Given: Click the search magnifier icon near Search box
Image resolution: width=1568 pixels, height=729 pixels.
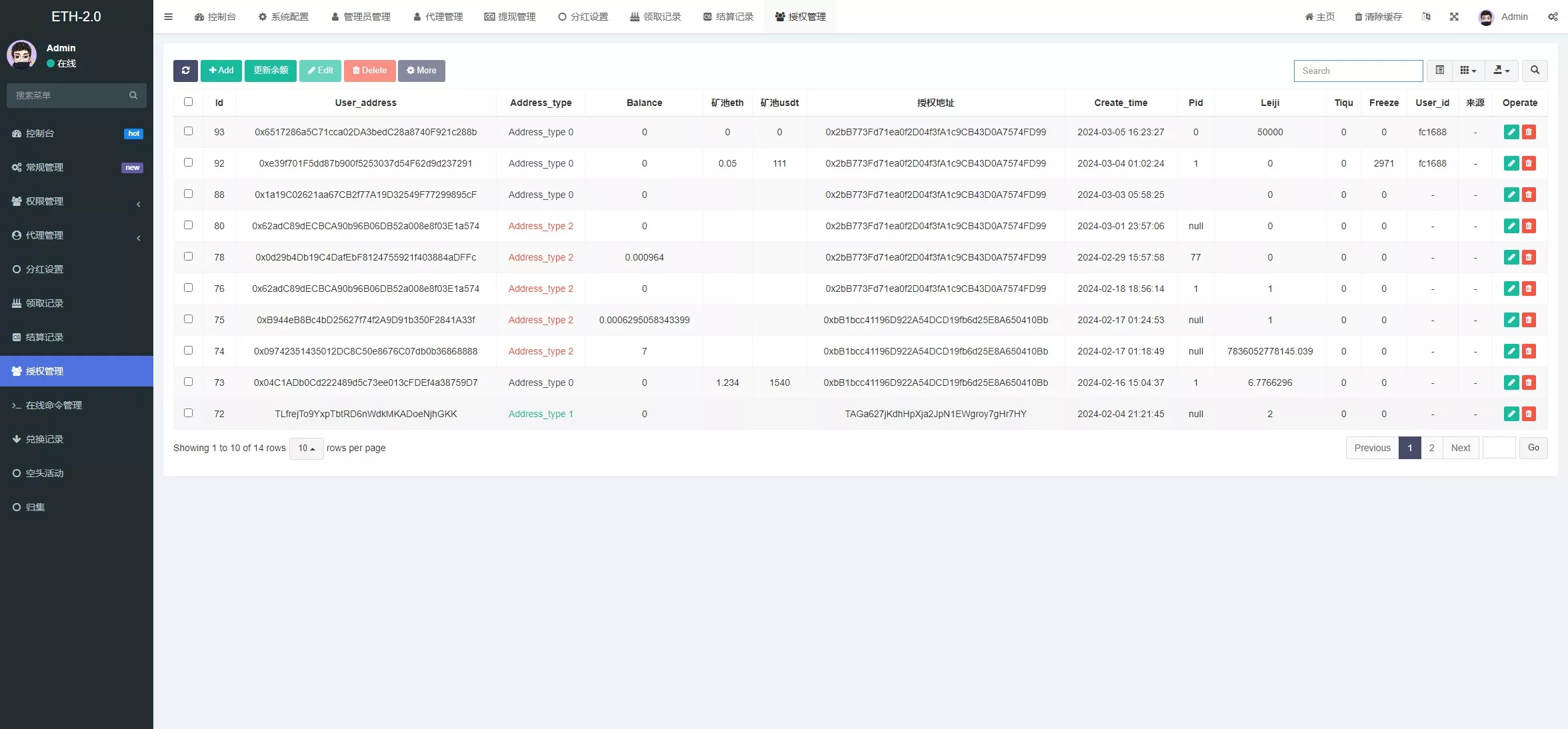Looking at the screenshot, I should point(1535,71).
